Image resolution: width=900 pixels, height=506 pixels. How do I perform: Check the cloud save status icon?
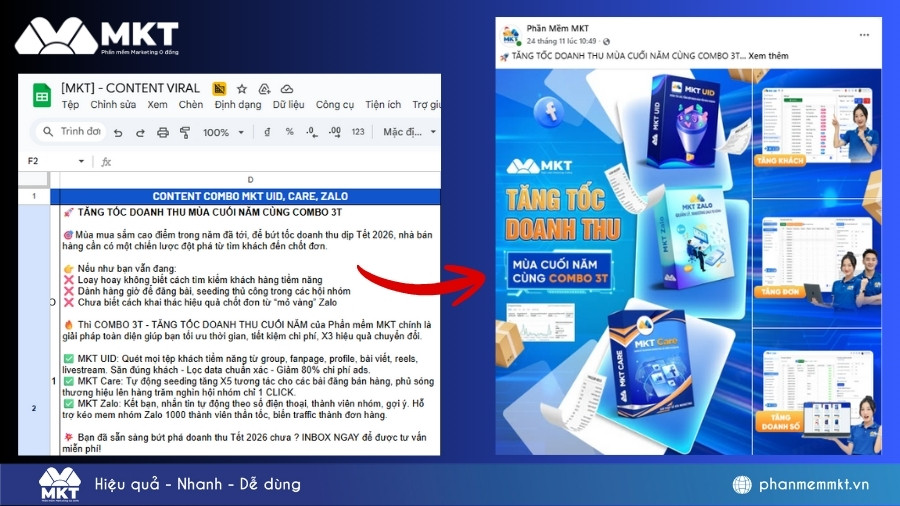click(286, 89)
